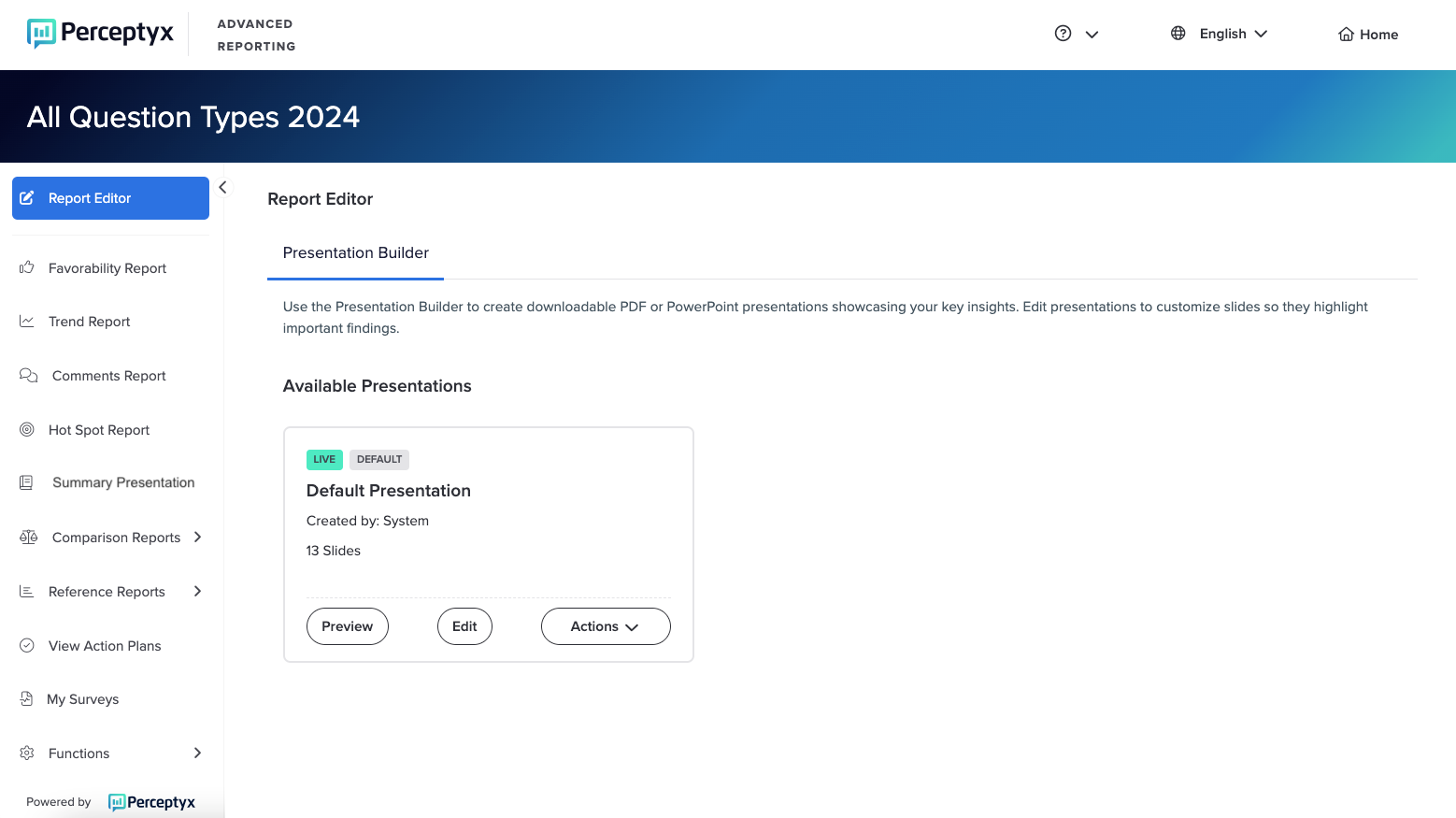1456x818 pixels.
Task: Click the Reference Reports bar chart icon
Action: coord(27,591)
